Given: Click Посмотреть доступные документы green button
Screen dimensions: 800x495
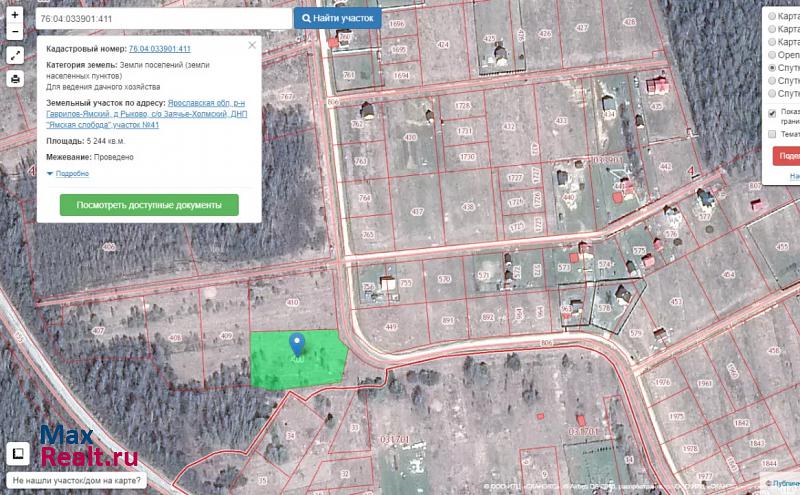Looking at the screenshot, I should point(149,205).
